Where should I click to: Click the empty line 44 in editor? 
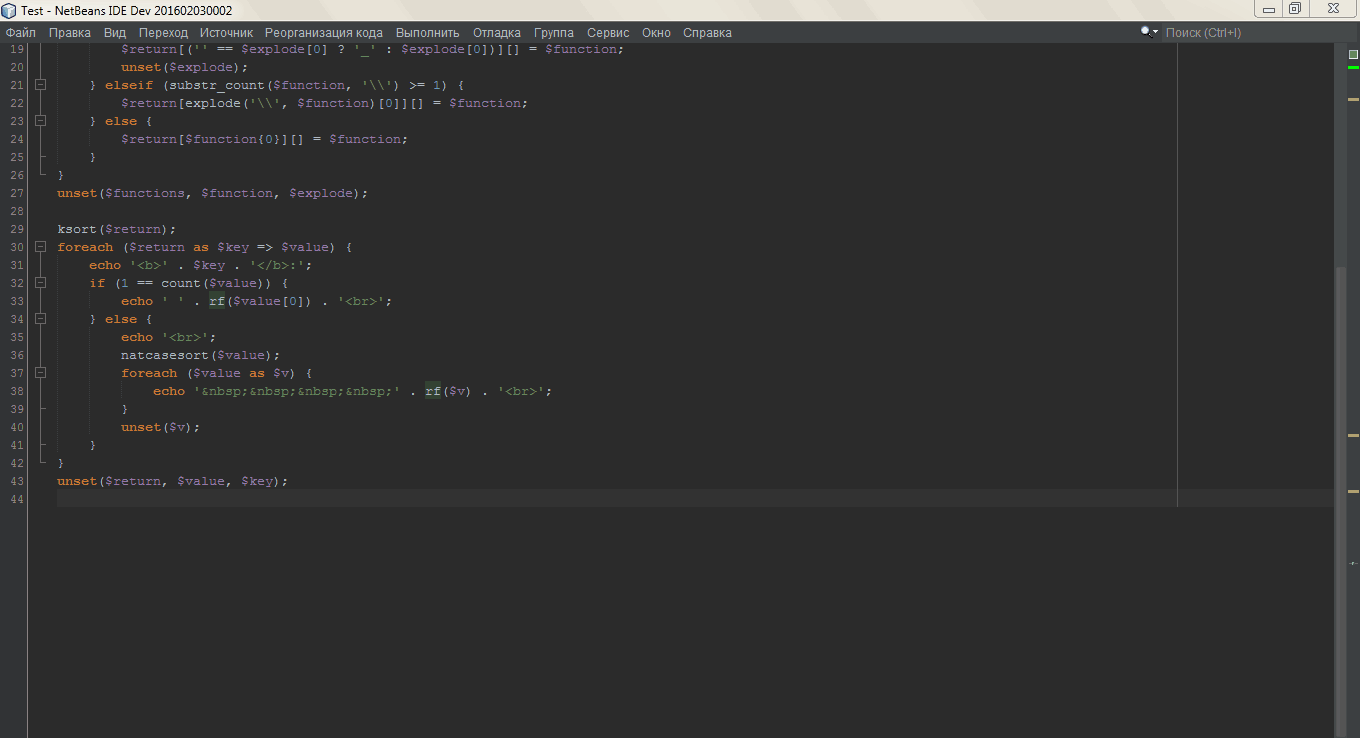[x=600, y=499]
